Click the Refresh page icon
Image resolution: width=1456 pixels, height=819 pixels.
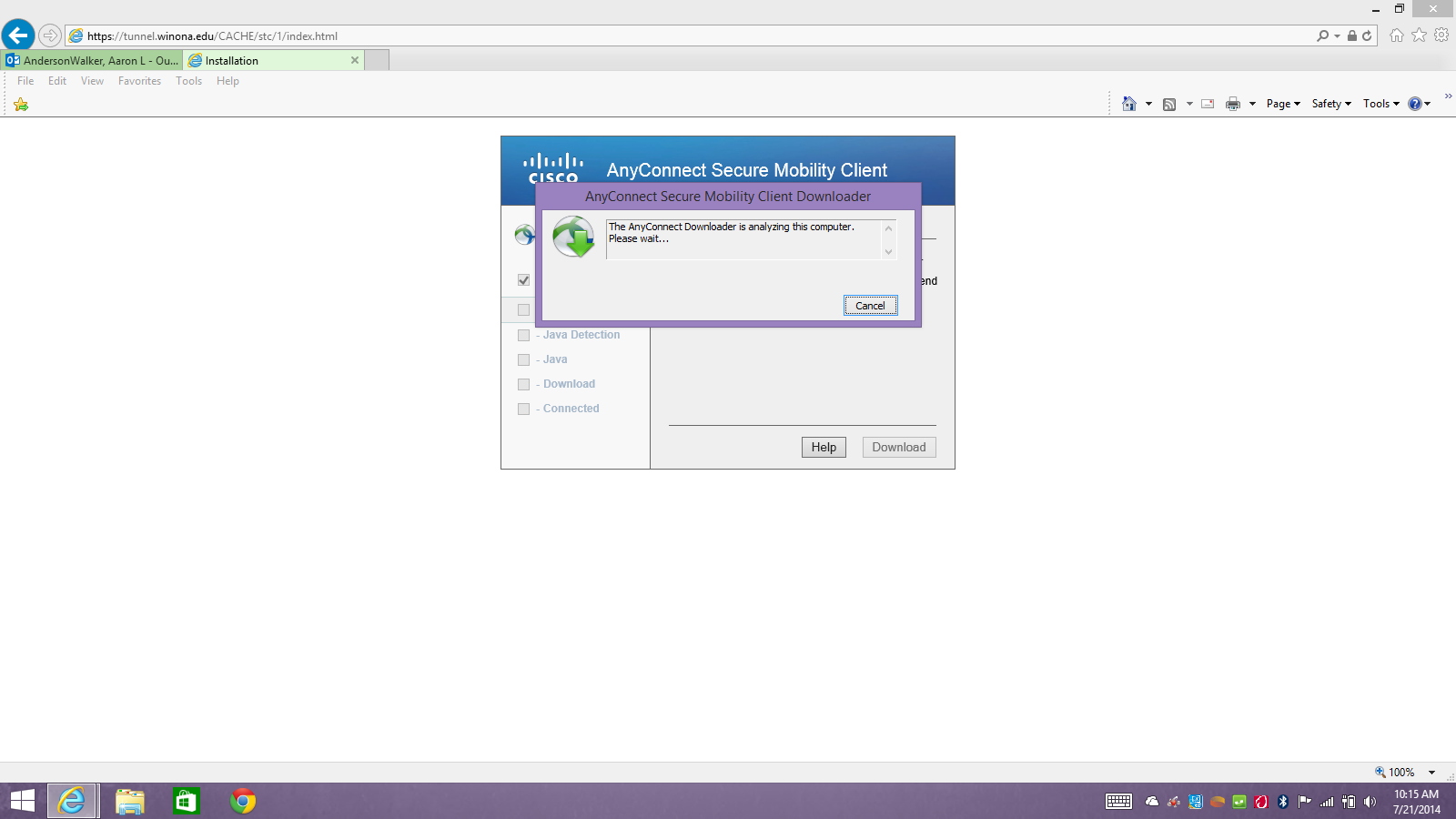coord(1367,36)
